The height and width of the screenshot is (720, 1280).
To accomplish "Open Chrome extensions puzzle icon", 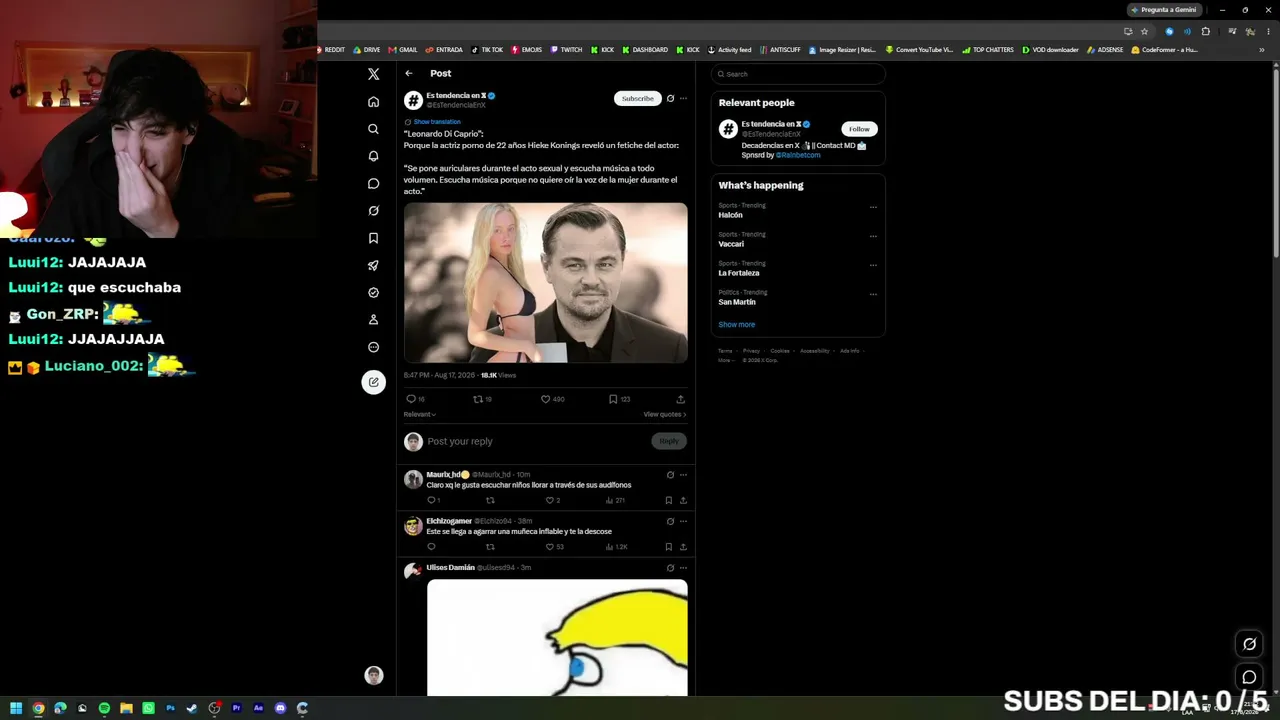I will click(1205, 31).
